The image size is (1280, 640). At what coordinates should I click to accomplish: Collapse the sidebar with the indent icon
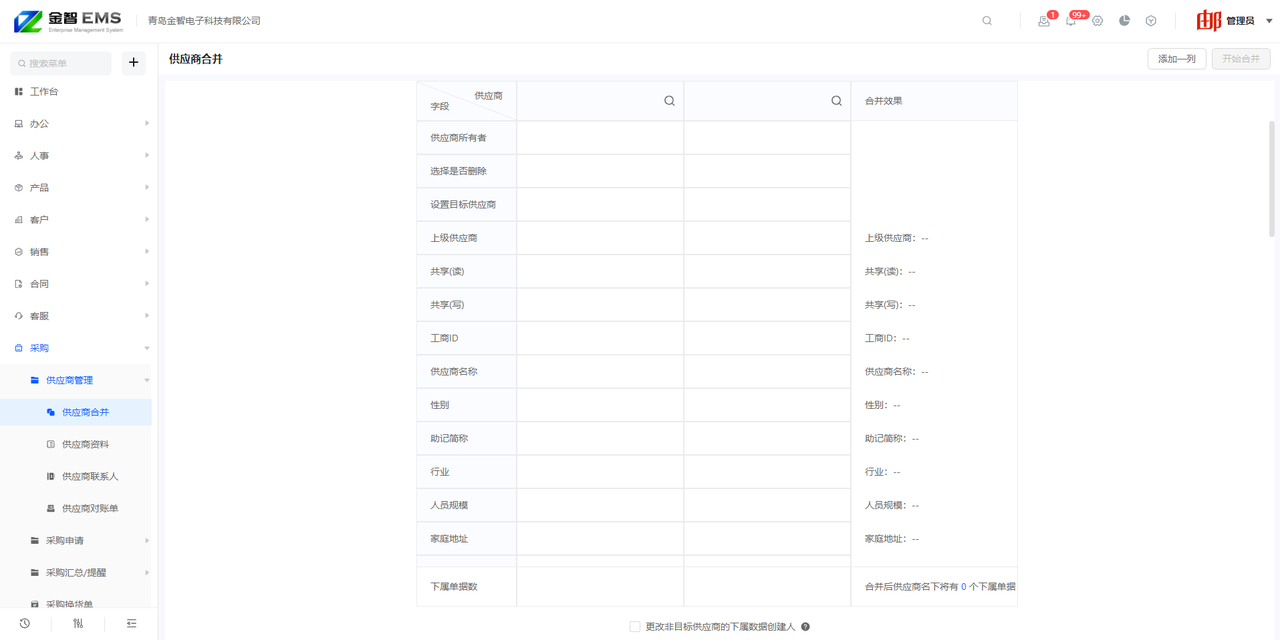[132, 623]
